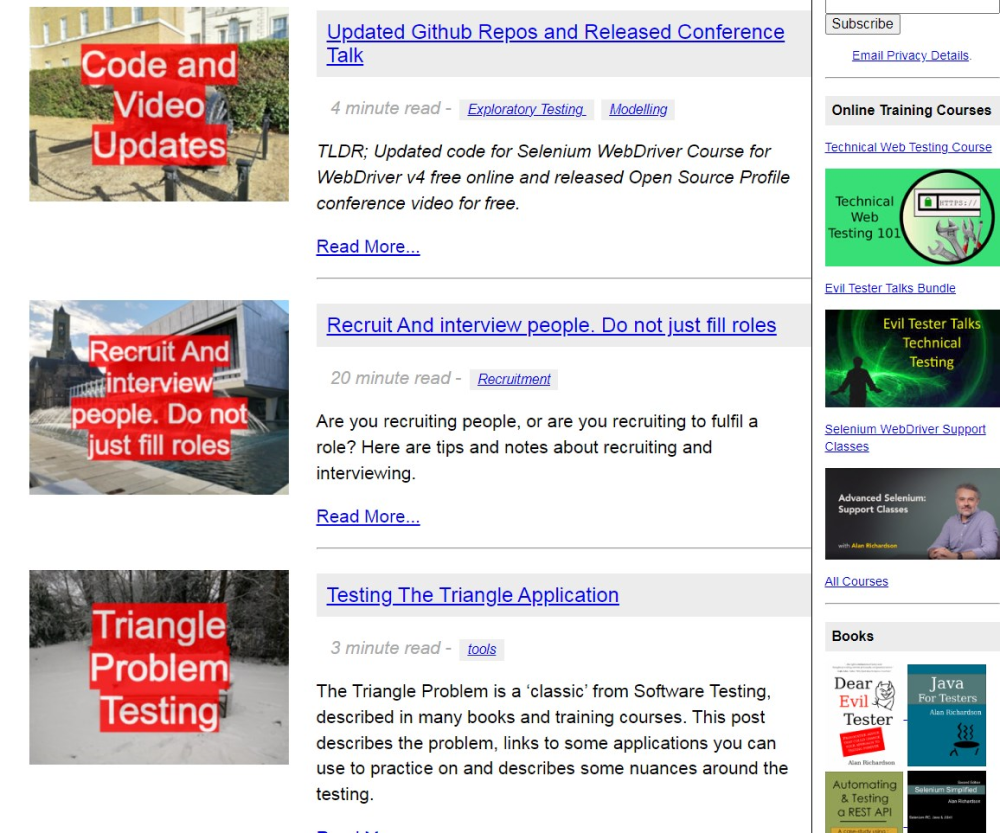Click the Java For Testers book cover
The image size is (1000, 833).
point(946,715)
